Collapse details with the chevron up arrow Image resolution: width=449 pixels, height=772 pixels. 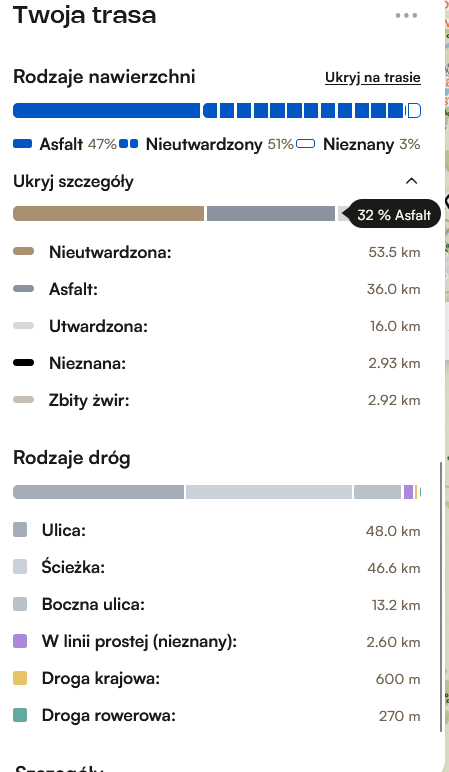(411, 181)
